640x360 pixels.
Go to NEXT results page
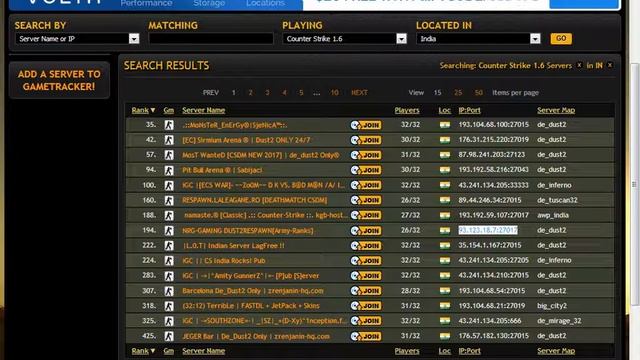359,93
